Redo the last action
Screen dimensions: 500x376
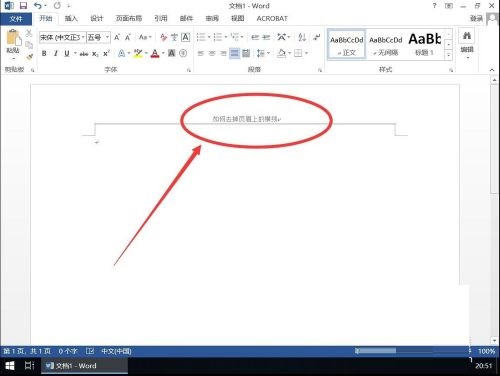point(57,6)
